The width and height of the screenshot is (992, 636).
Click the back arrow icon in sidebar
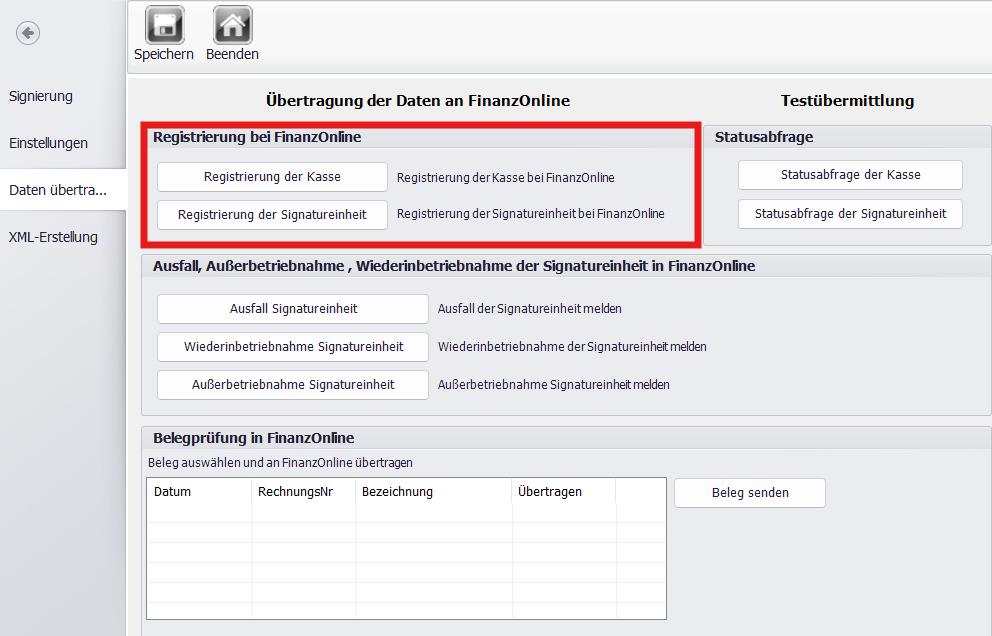(x=27, y=33)
